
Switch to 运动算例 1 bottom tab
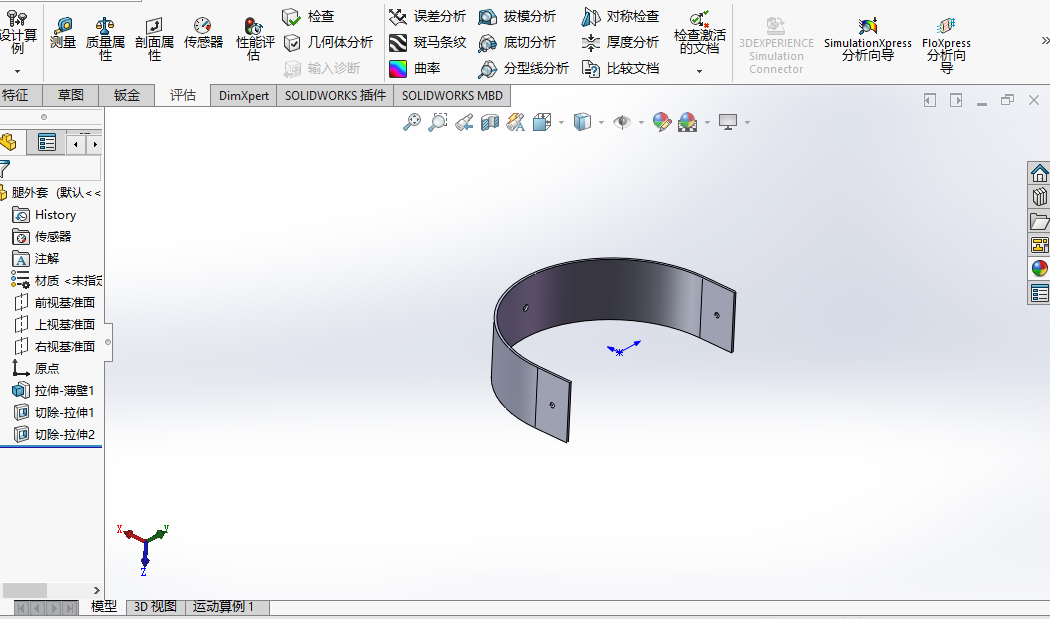click(227, 606)
